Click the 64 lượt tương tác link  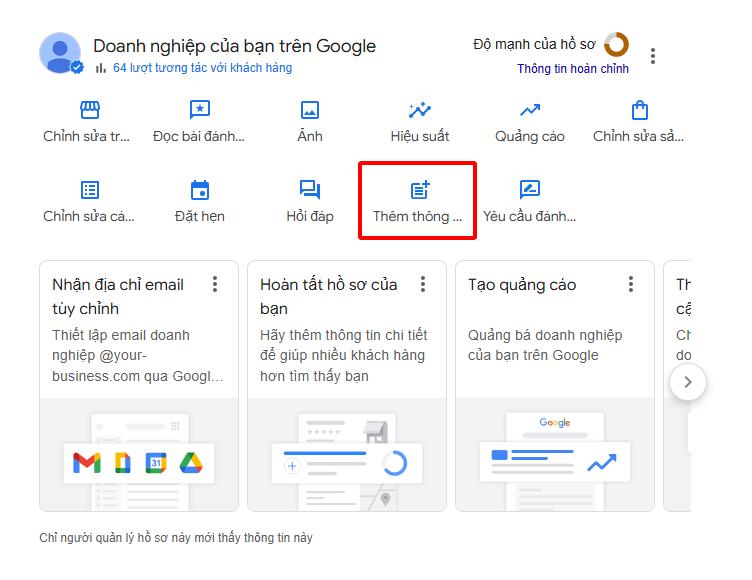click(202, 68)
